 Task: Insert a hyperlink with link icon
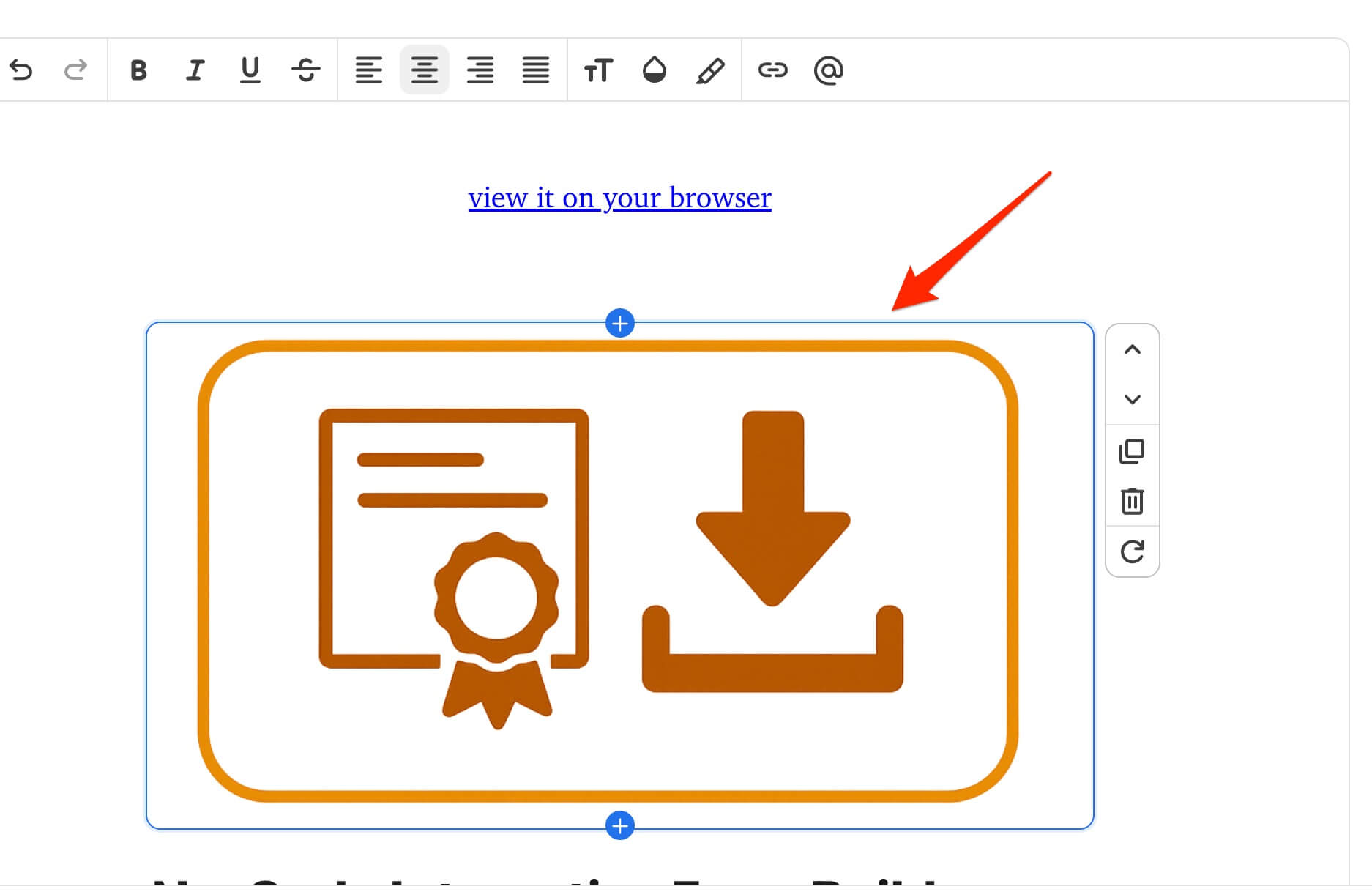point(772,70)
